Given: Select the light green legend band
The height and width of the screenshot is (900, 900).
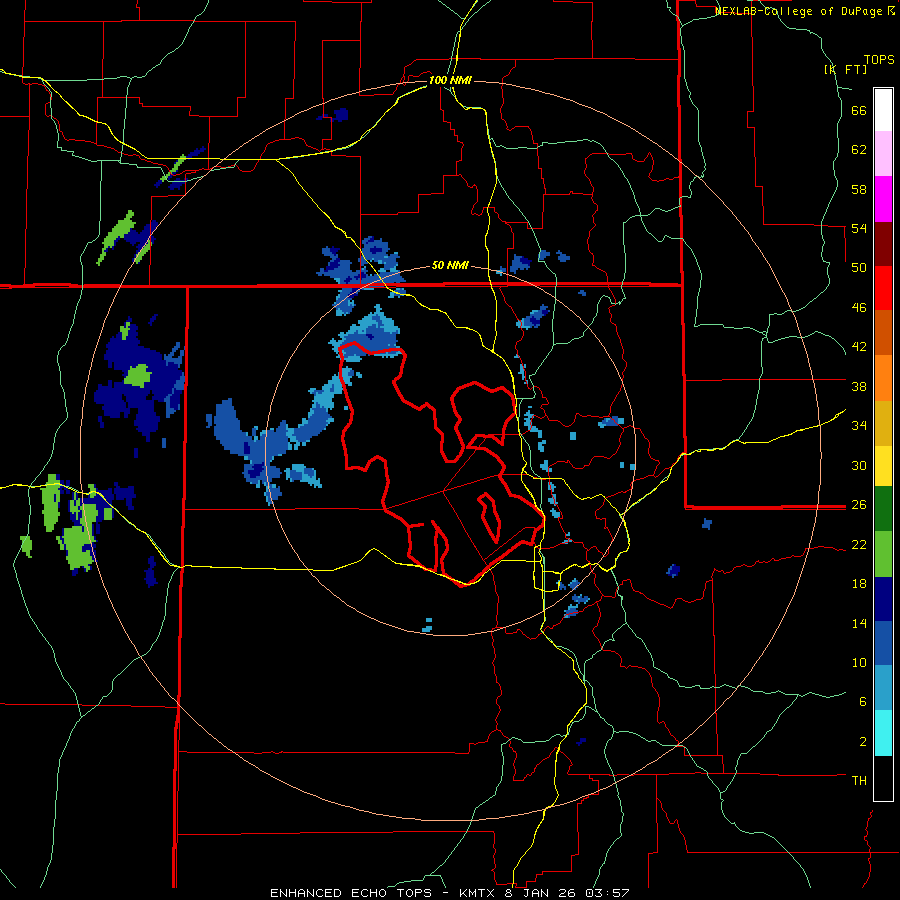Looking at the screenshot, I should tap(883, 554).
